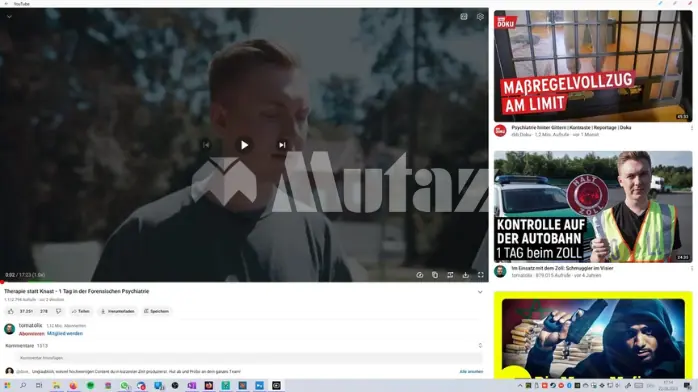Open Im Einsatz mit dem Zoll title
The height and width of the screenshot is (392, 698).
[562, 268]
